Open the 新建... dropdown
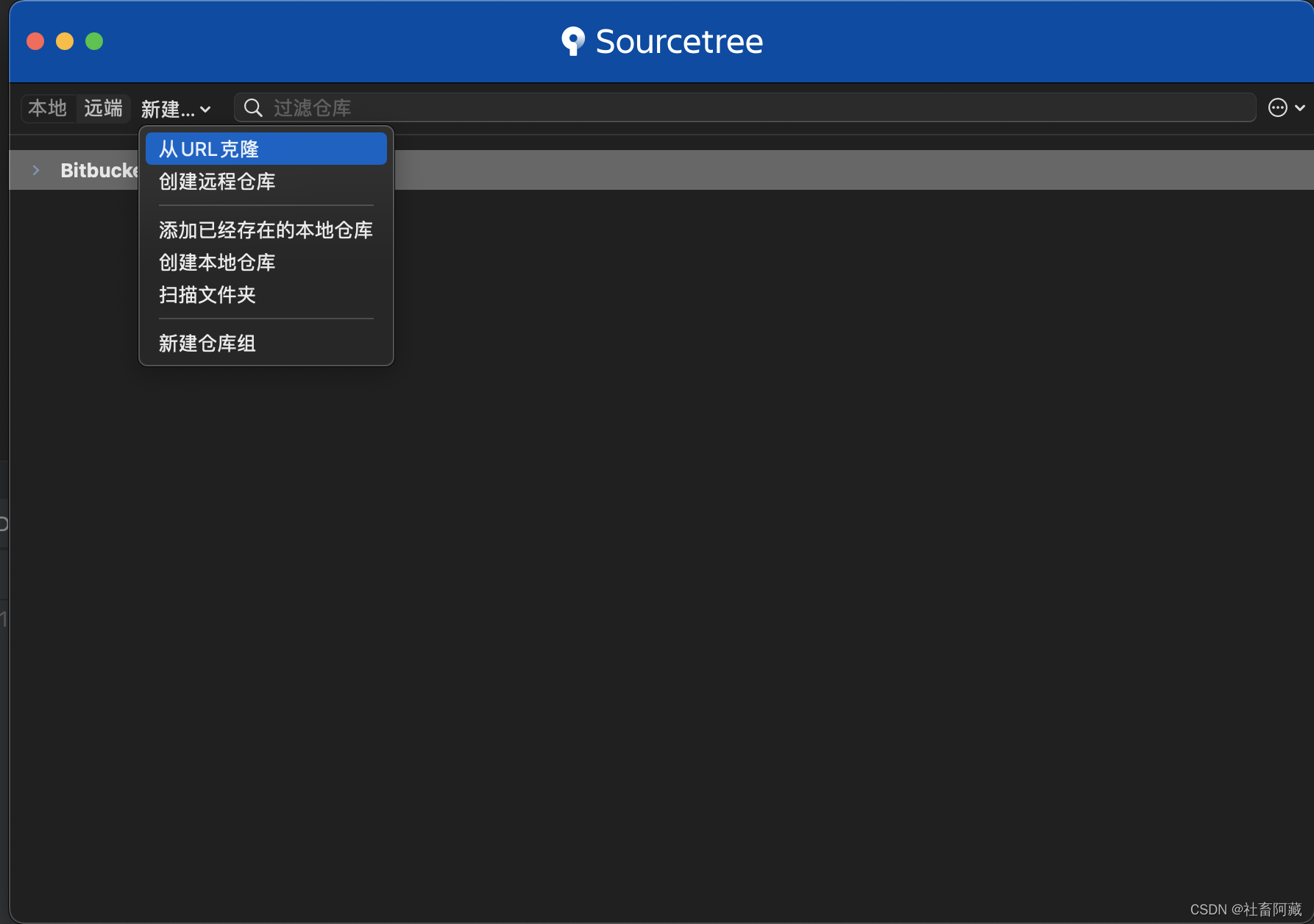1314x924 pixels. 177,109
